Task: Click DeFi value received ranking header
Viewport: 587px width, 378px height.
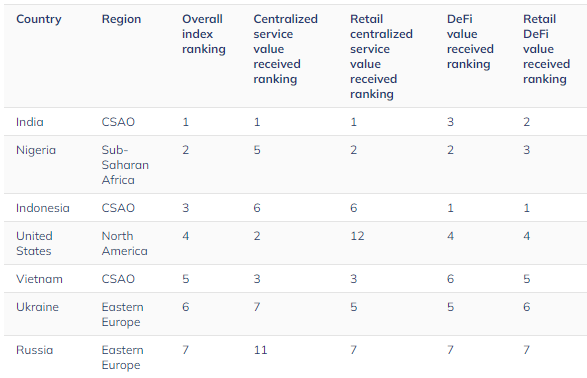Action: click(x=470, y=42)
